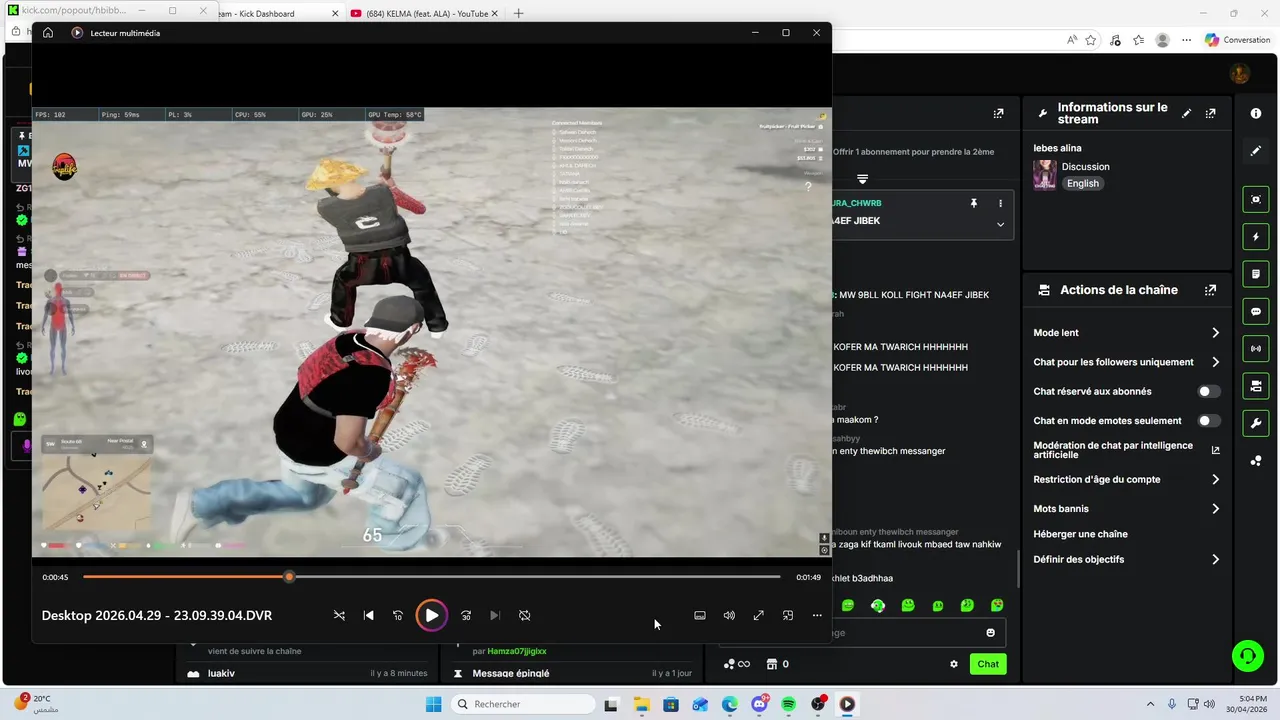The image size is (1280, 720).
Task: Open more options in the media player
Action: pyautogui.click(x=817, y=615)
